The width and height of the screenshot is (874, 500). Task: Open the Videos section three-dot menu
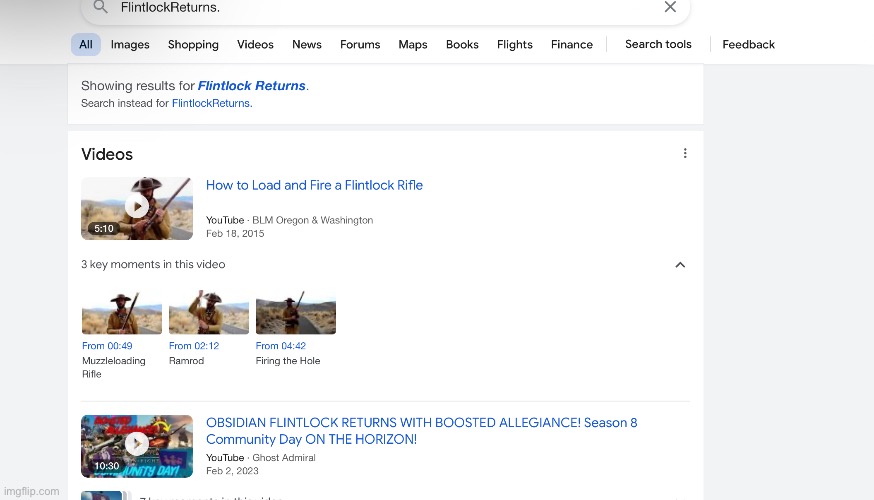click(685, 153)
